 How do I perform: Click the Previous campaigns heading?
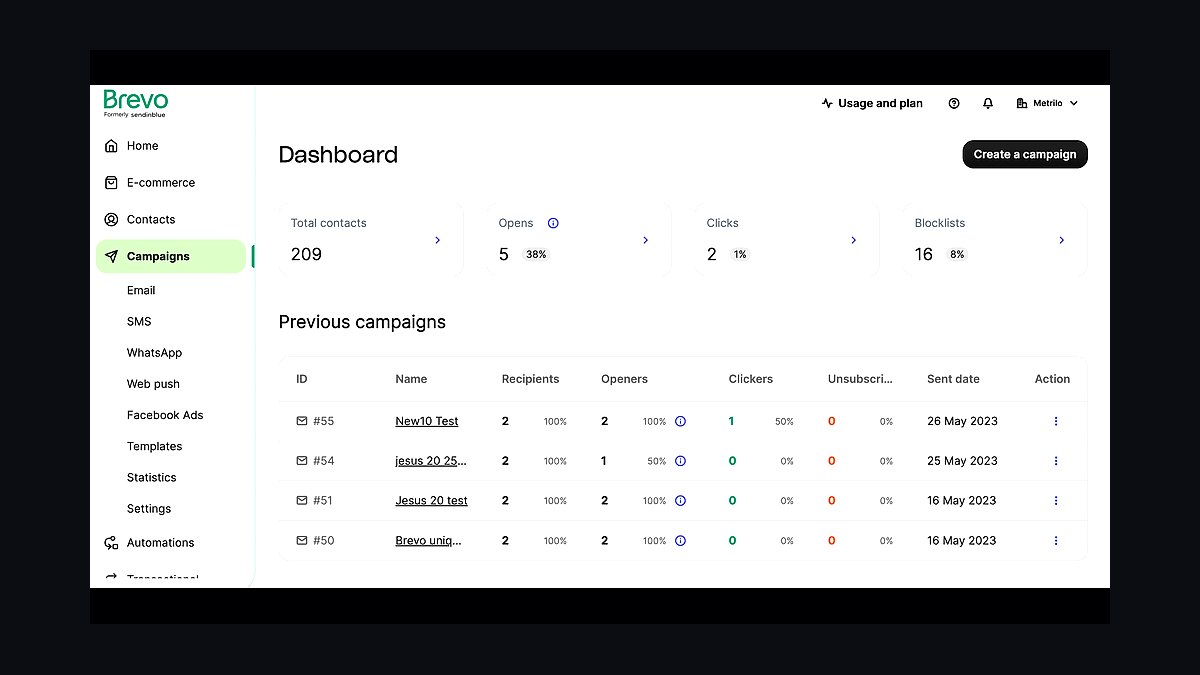coord(362,322)
